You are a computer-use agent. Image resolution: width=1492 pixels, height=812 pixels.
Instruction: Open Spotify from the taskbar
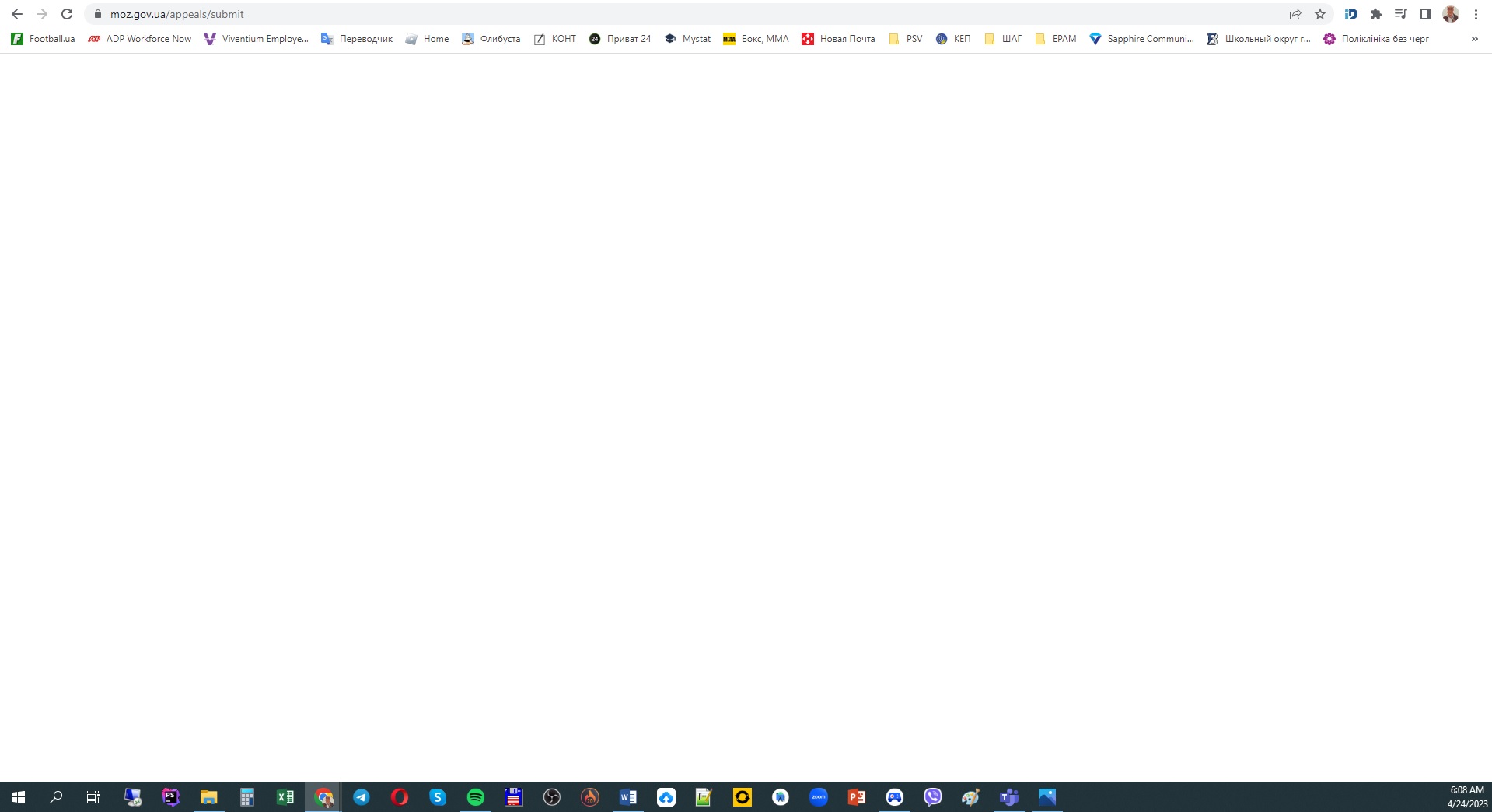tap(476, 797)
